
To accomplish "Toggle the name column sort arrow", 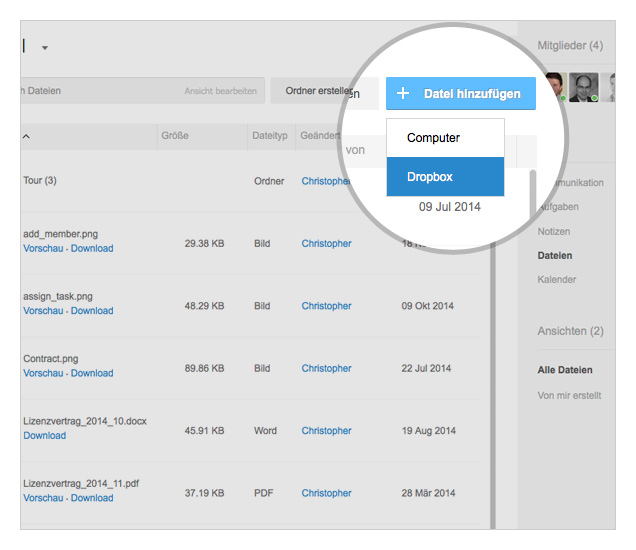I will point(26,136).
